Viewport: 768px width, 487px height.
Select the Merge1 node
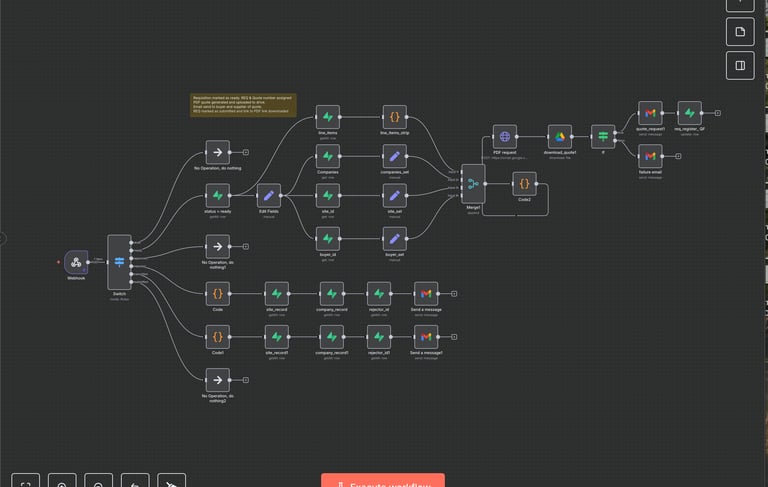(x=473, y=184)
